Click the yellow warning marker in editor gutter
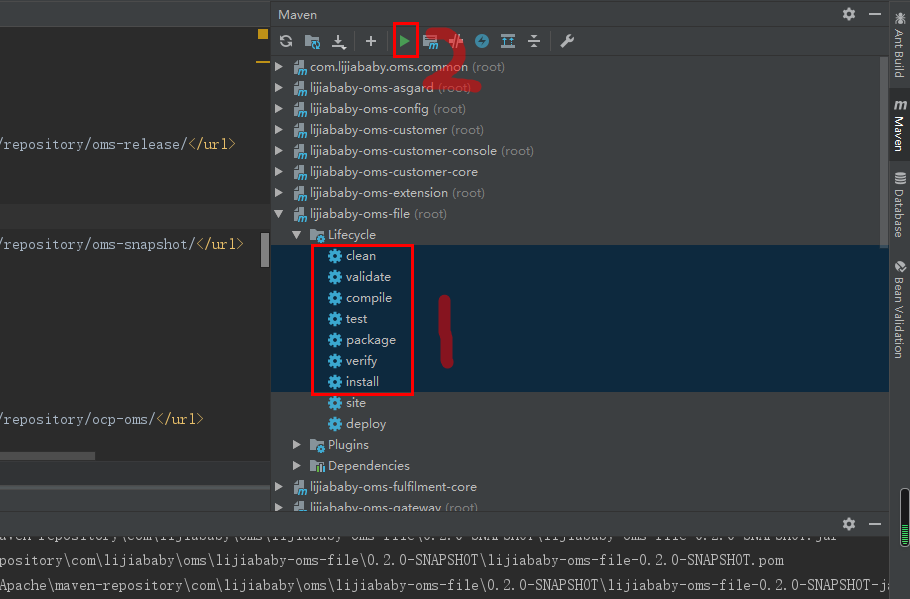 263,34
